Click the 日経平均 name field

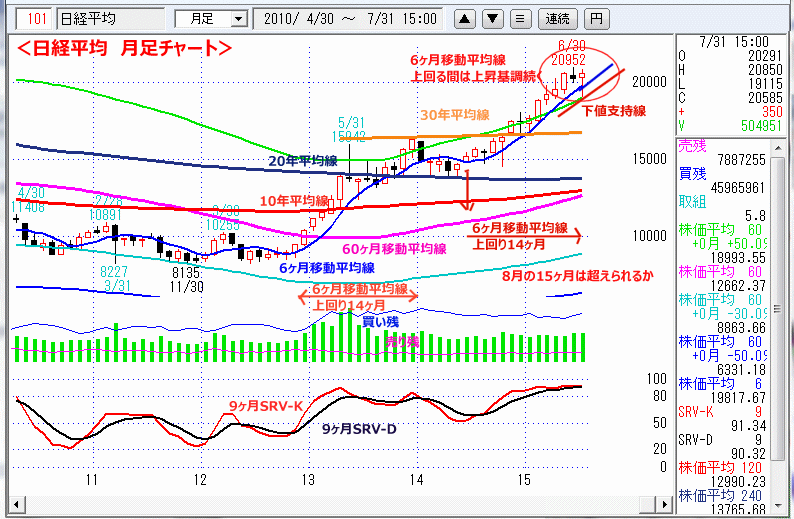pos(110,19)
